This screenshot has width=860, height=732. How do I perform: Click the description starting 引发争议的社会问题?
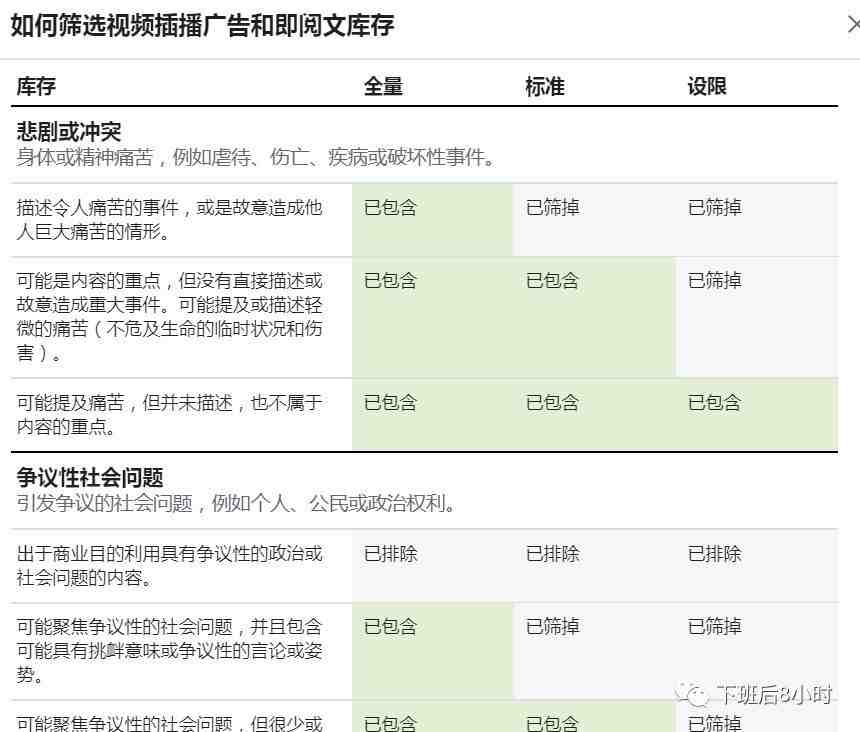tap(236, 503)
